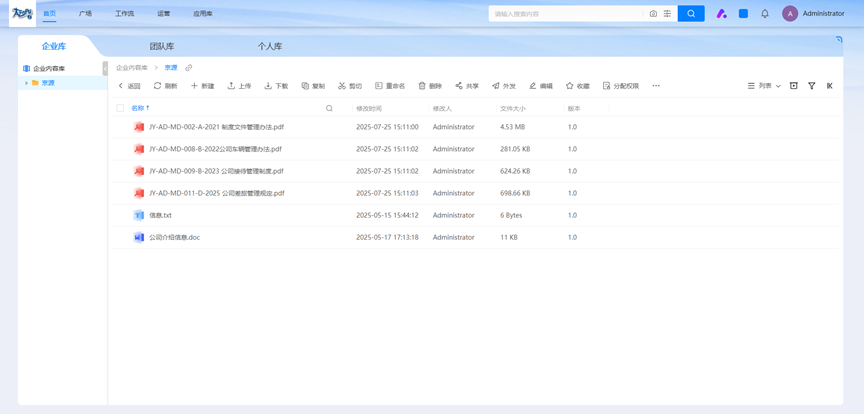
Task: Click the 复制 copy icon
Action: coord(305,86)
